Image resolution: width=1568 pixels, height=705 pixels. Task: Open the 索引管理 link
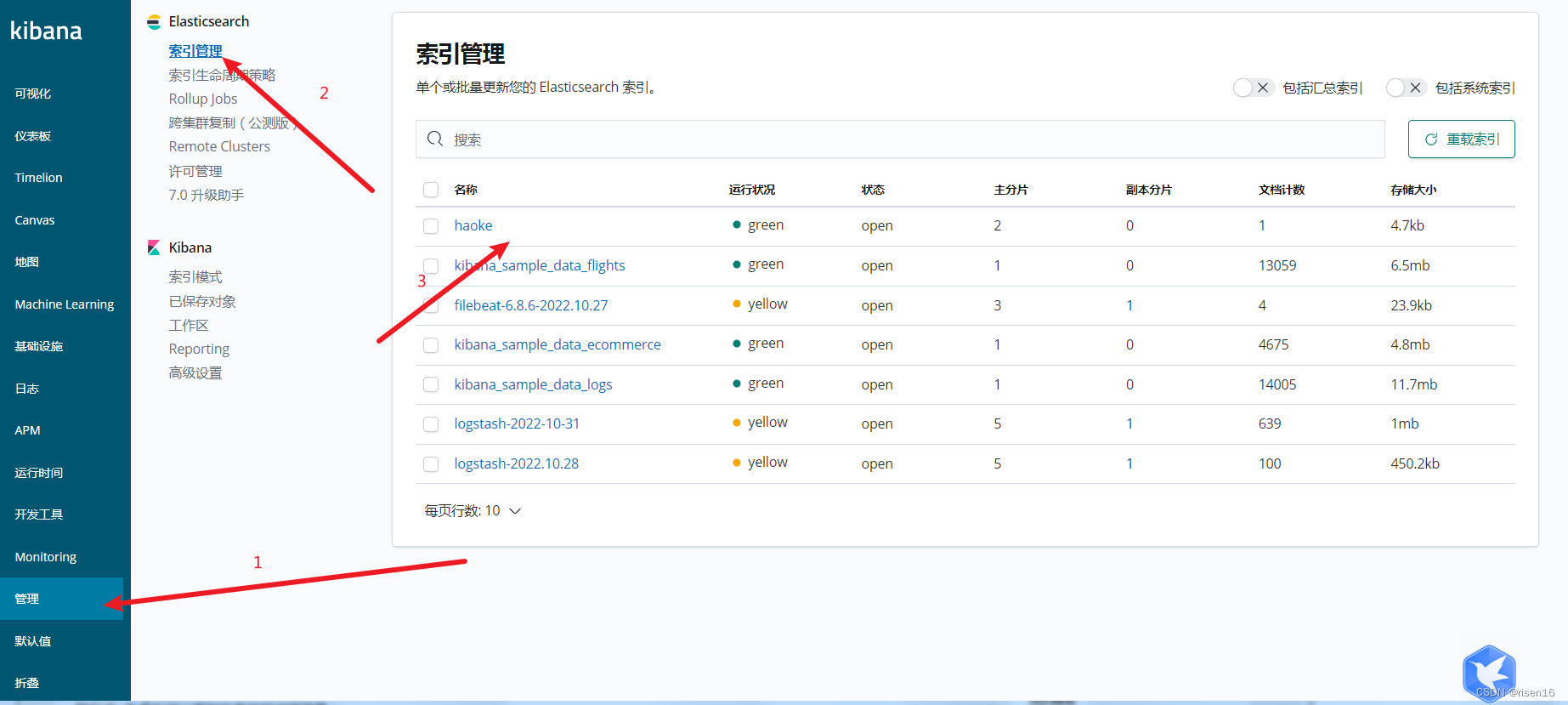[x=195, y=51]
